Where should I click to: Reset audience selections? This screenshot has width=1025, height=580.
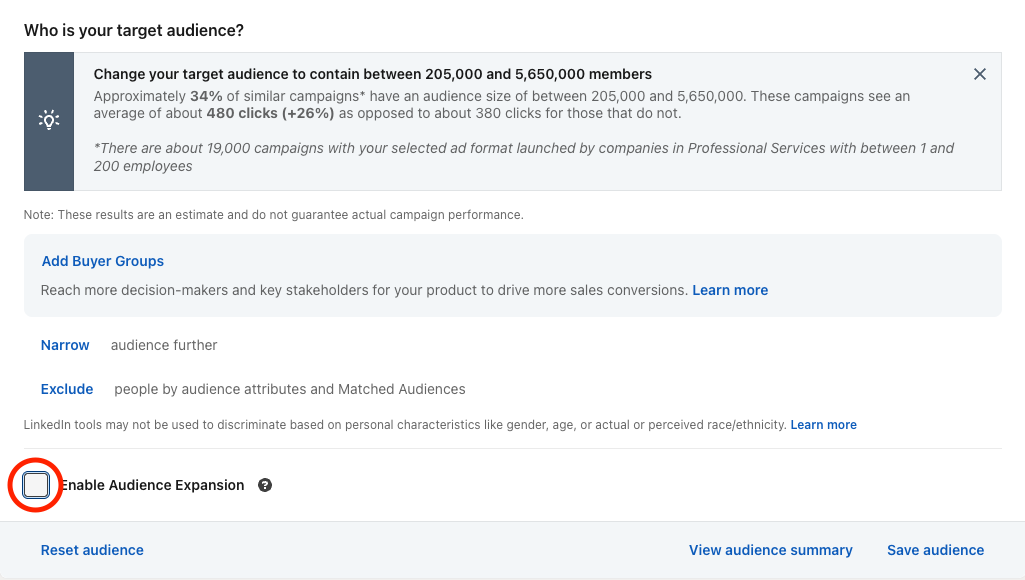(92, 550)
